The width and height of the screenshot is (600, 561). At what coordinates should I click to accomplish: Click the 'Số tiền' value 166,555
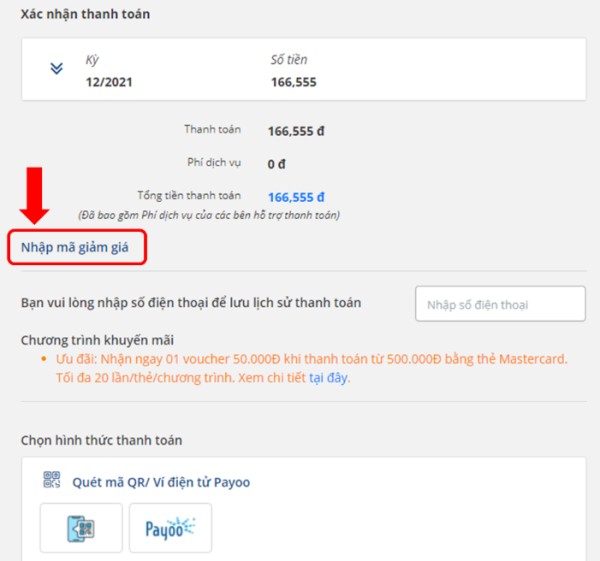pyautogui.click(x=293, y=82)
